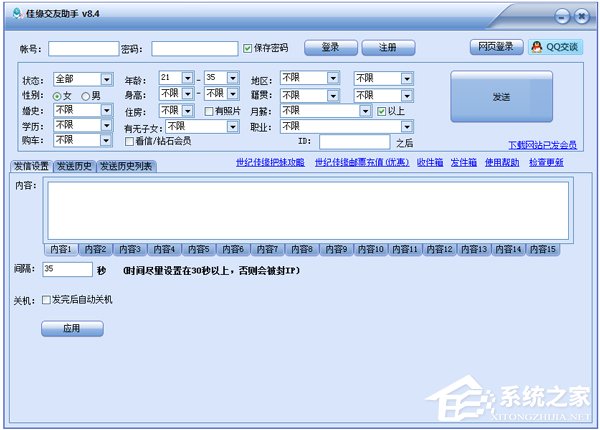The image size is (600, 430).
Task: Open the 检查更新 link
Action: [x=546, y=162]
